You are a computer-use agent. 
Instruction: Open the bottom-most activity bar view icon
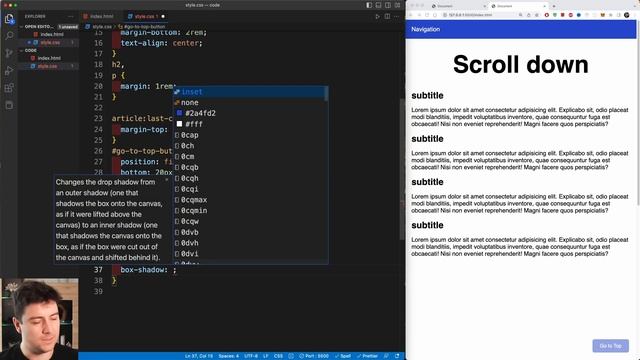pyautogui.click(x=9, y=105)
